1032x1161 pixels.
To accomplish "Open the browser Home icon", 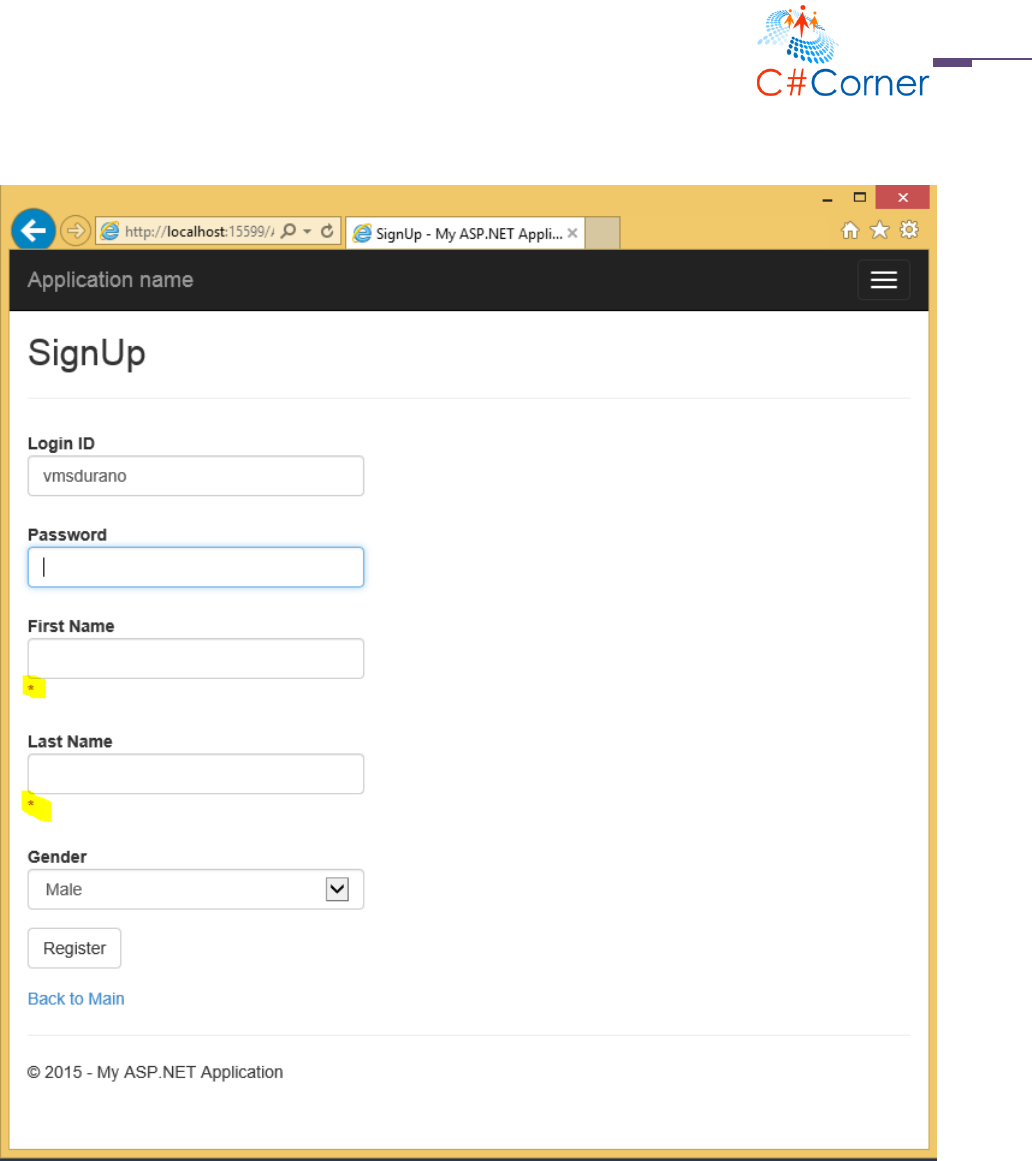I will (x=850, y=230).
